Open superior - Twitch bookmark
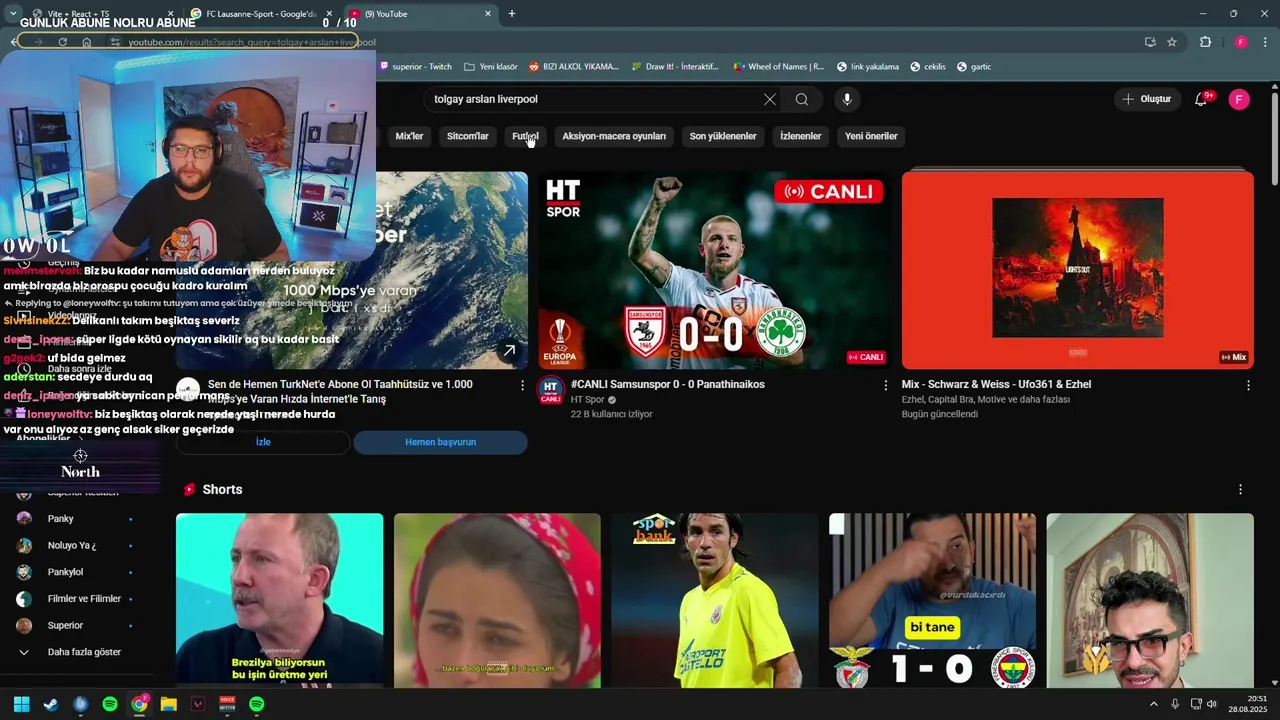1280x720 pixels. tap(415, 67)
